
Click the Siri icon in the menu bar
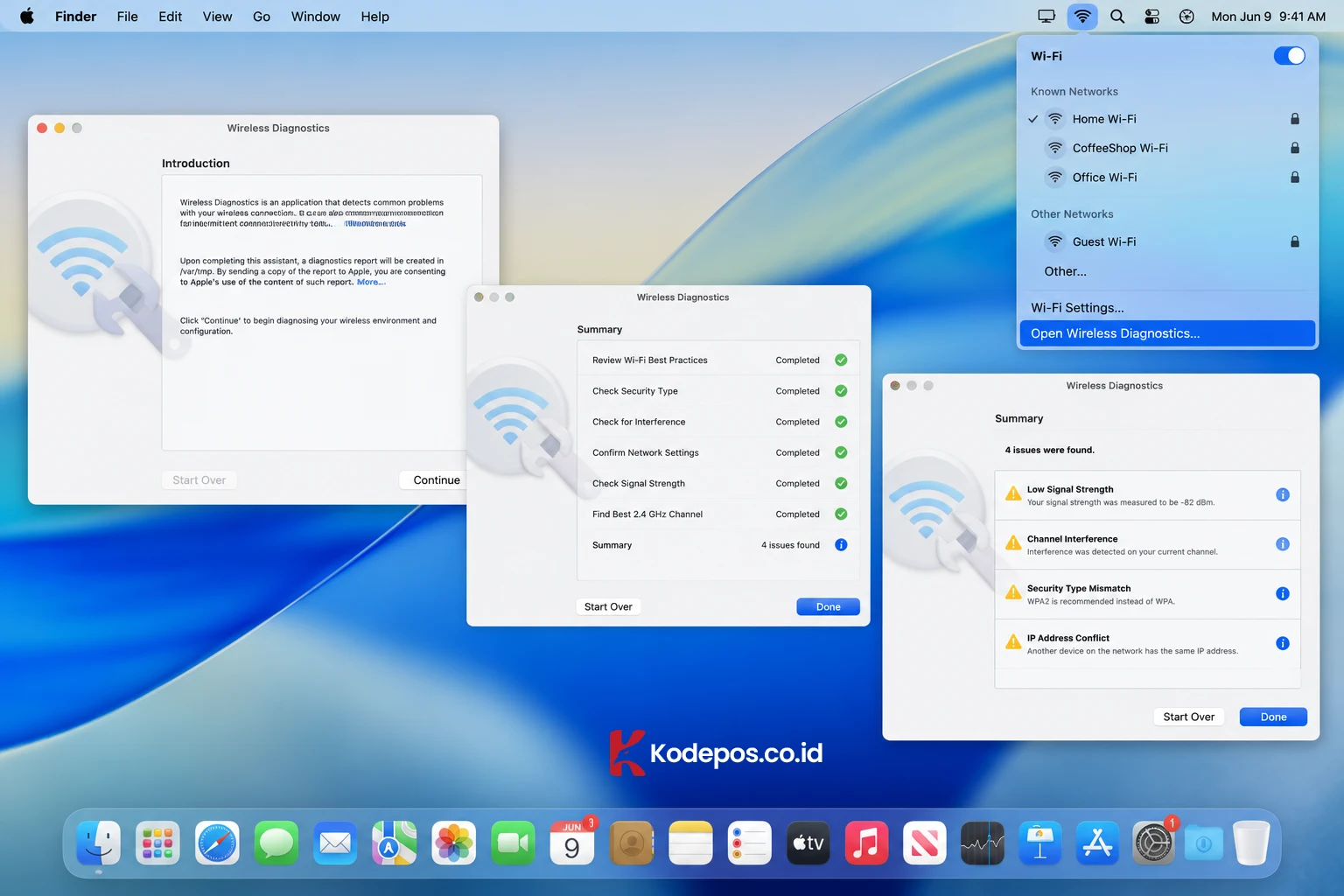tap(1186, 17)
